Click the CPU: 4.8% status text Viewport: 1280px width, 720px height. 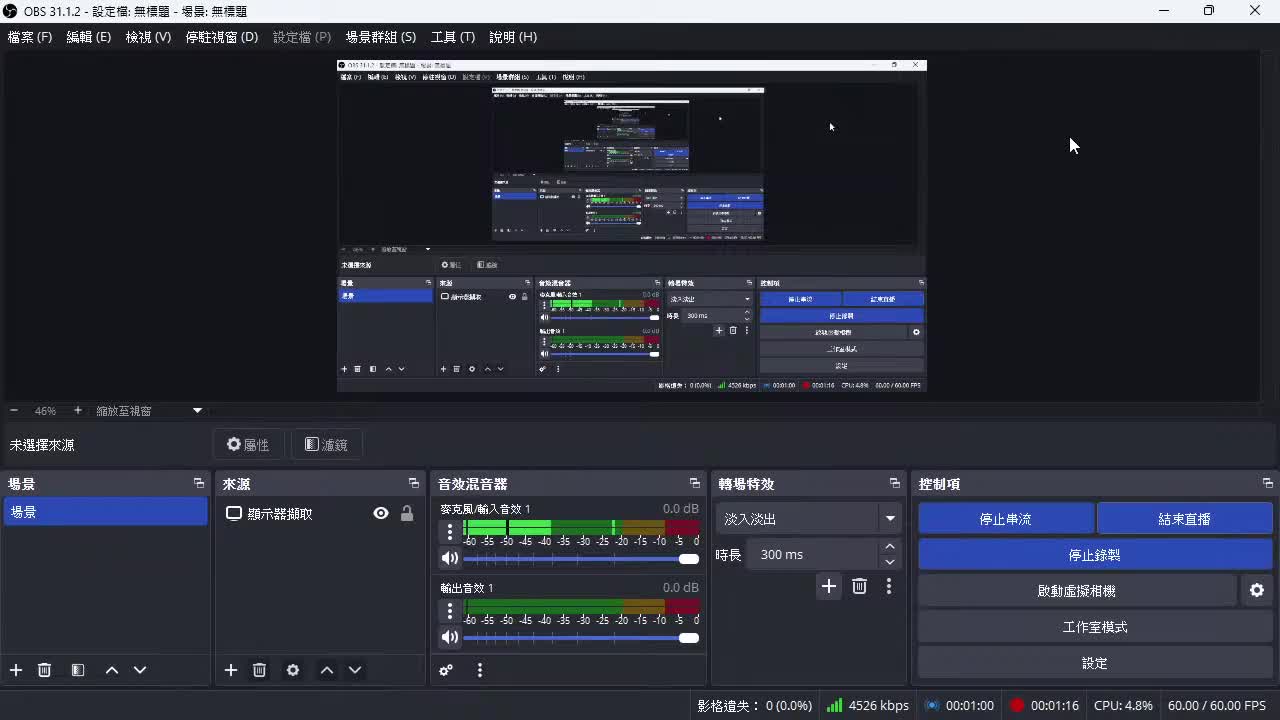tap(1123, 705)
